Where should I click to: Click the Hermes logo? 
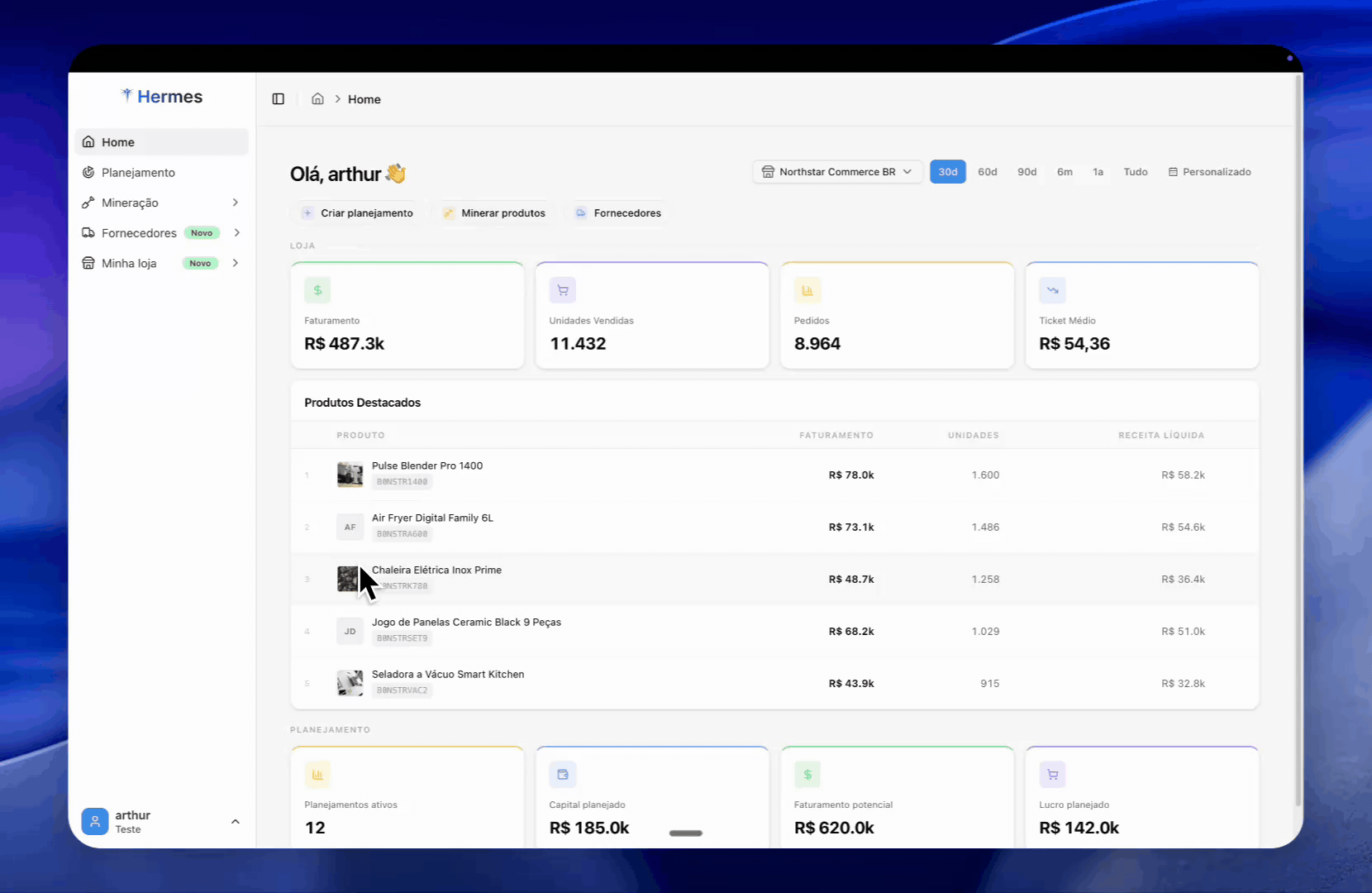[162, 97]
